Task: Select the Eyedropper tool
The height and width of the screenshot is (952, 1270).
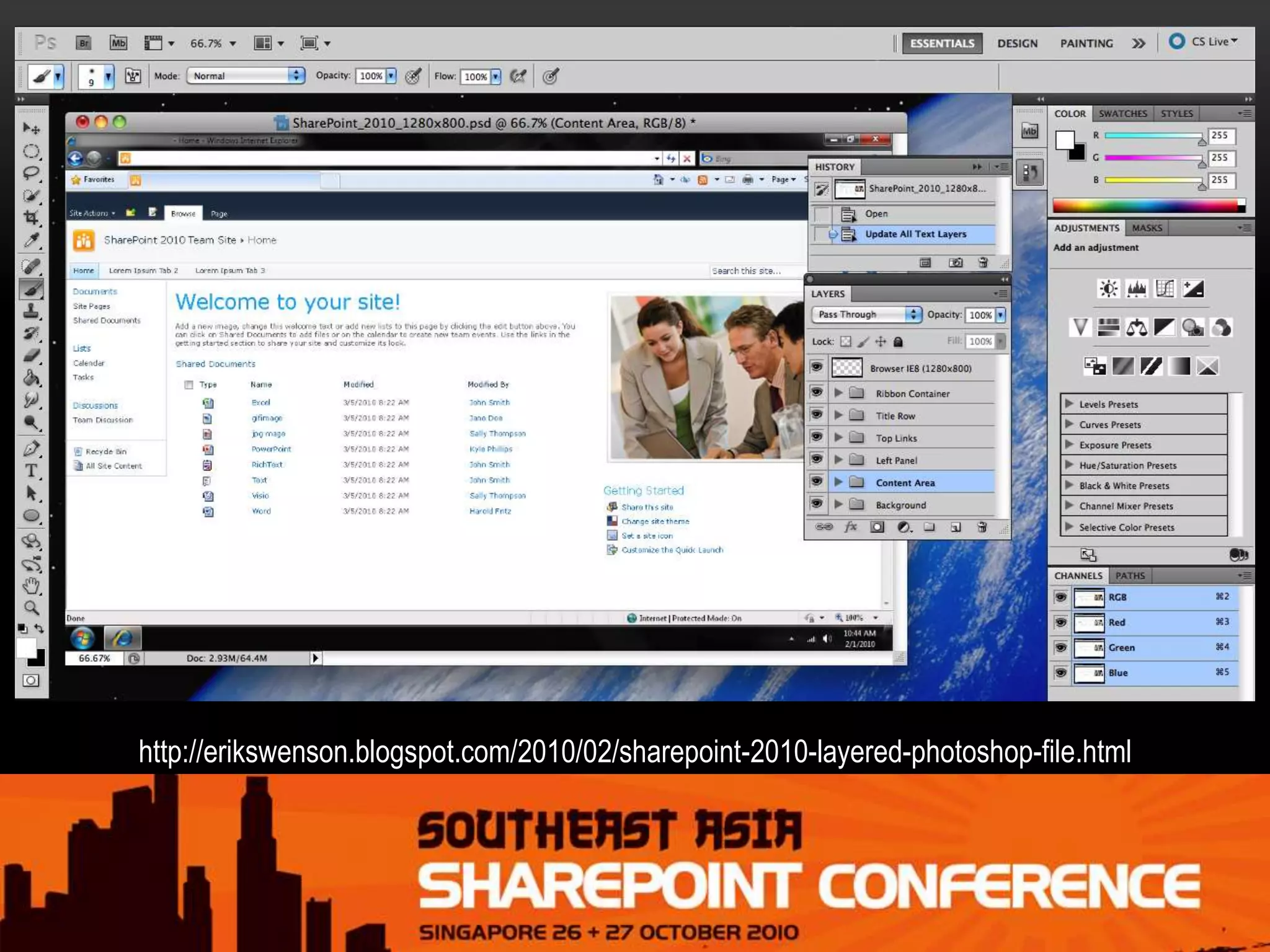Action: pyautogui.click(x=31, y=240)
